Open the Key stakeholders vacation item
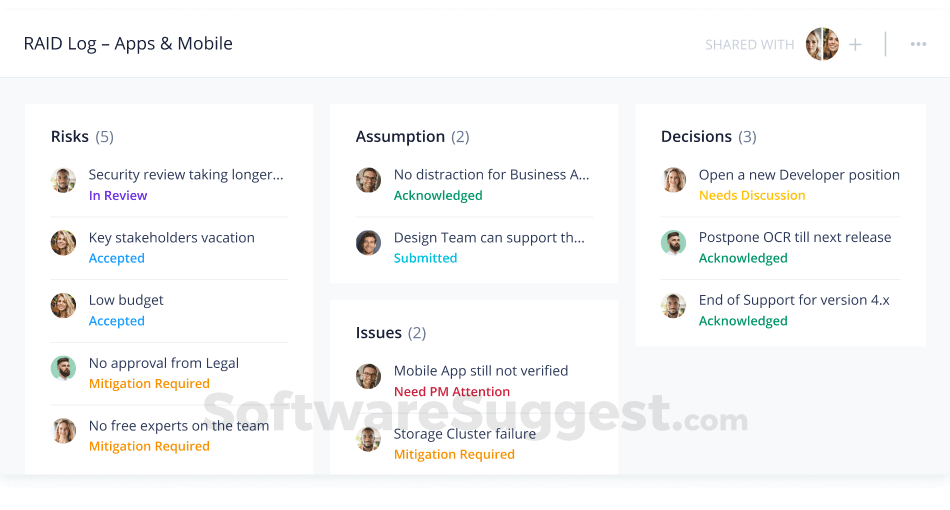The width and height of the screenshot is (950, 510). pyautogui.click(x=171, y=238)
